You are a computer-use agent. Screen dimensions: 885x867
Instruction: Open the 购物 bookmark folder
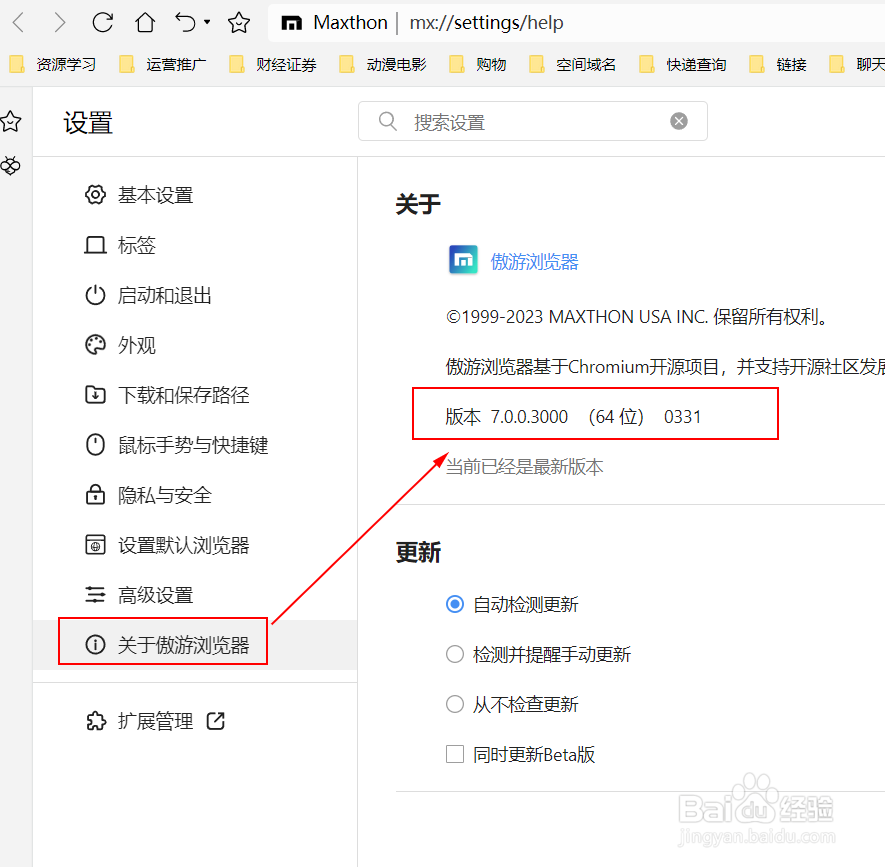477,64
